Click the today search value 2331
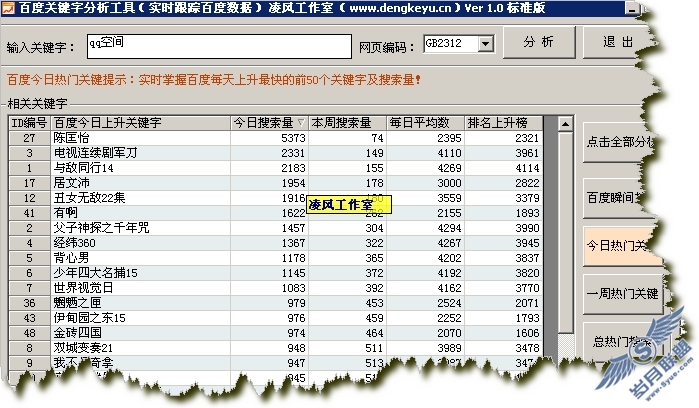699x408 pixels. [293, 153]
